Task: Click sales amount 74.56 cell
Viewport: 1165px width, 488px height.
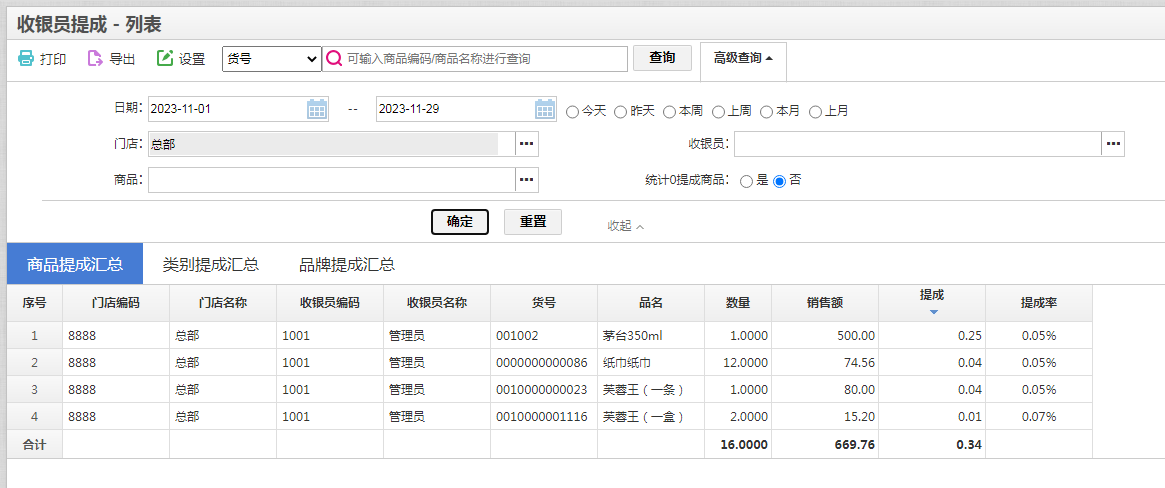Action: point(825,362)
